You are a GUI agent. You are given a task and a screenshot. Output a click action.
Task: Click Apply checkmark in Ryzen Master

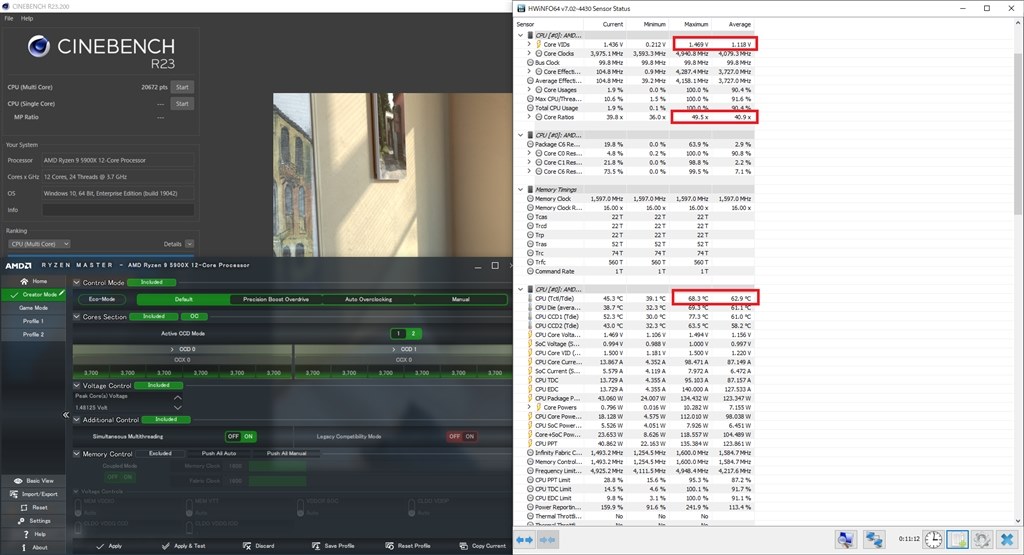pos(109,546)
